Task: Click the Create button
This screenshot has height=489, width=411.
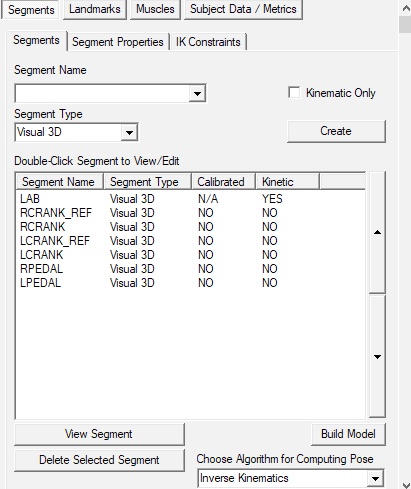Action: coord(336,131)
